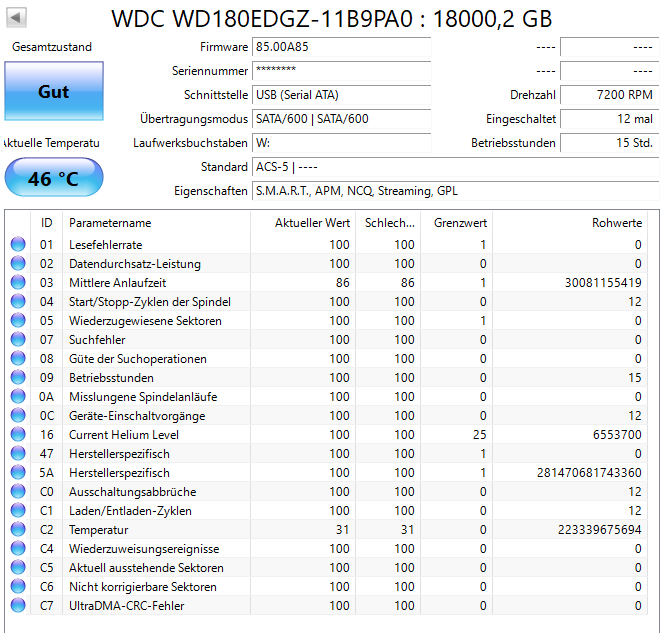This screenshot has width=664, height=633.
Task: Click the Übertragungsmodus SATA/600 field
Action: [341, 119]
